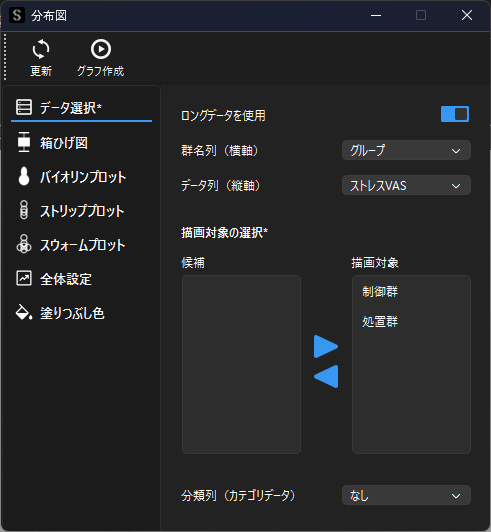This screenshot has height=532, width=491.
Task: Click the 更新 refresh icon
Action: pyautogui.click(x=41, y=49)
